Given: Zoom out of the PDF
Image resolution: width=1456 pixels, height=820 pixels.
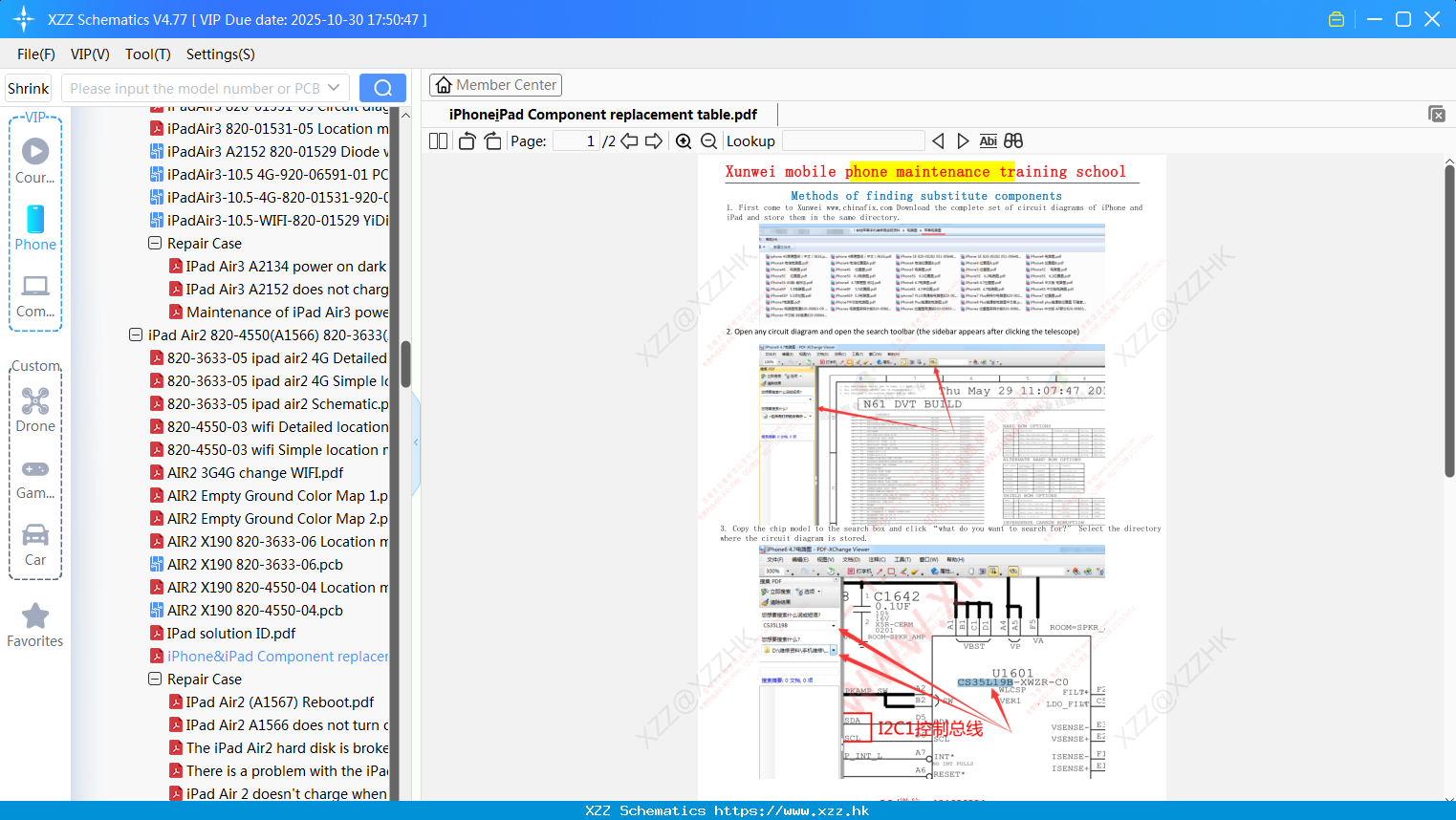Looking at the screenshot, I should point(708,141).
